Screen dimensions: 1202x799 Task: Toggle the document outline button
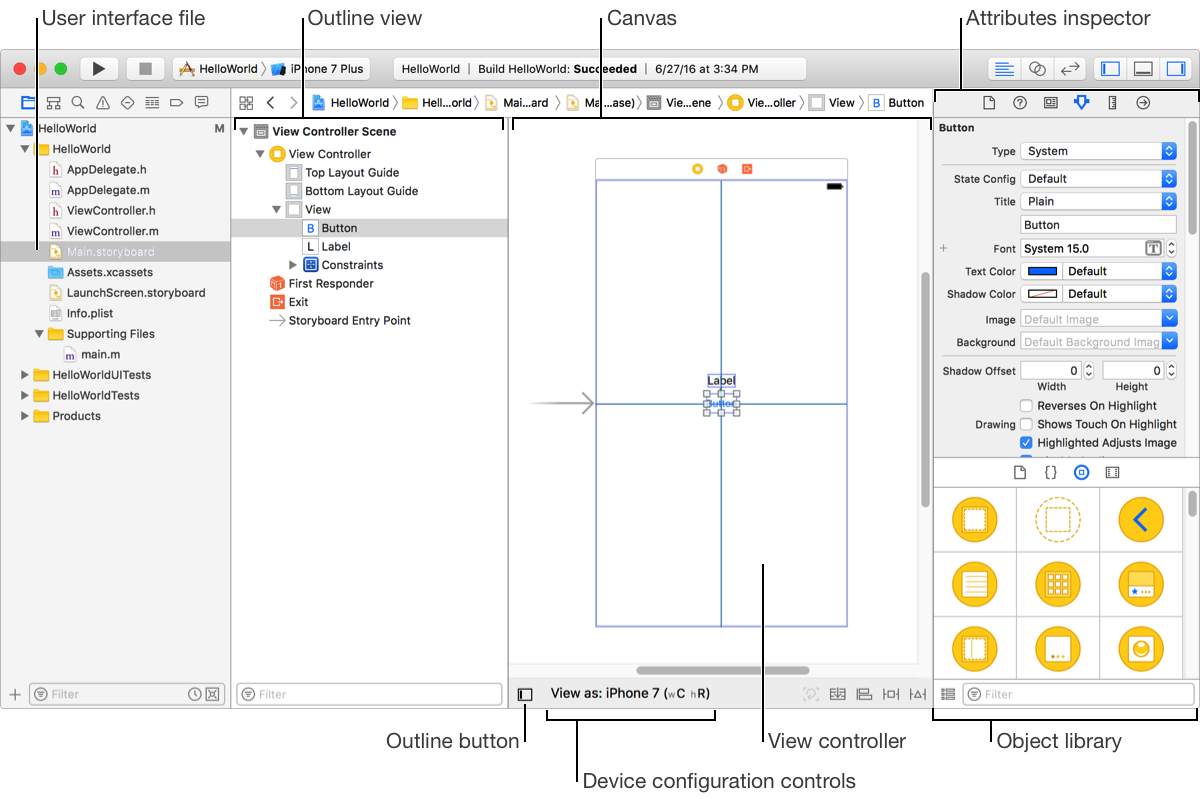[x=525, y=694]
